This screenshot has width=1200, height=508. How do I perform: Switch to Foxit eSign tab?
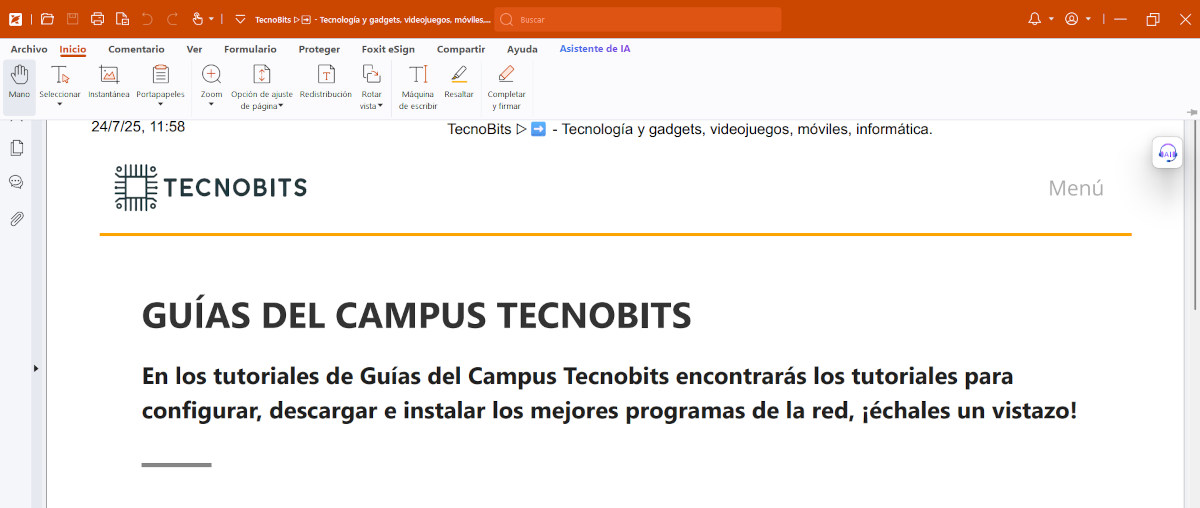(388, 49)
